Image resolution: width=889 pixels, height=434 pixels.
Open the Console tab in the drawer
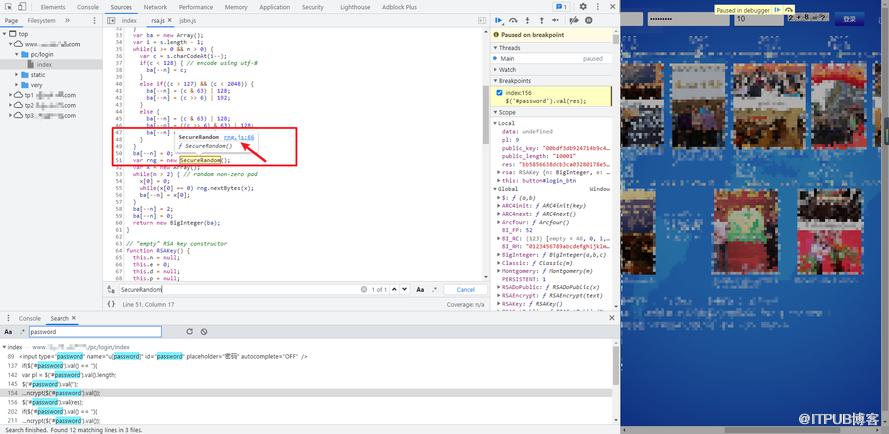click(29, 318)
